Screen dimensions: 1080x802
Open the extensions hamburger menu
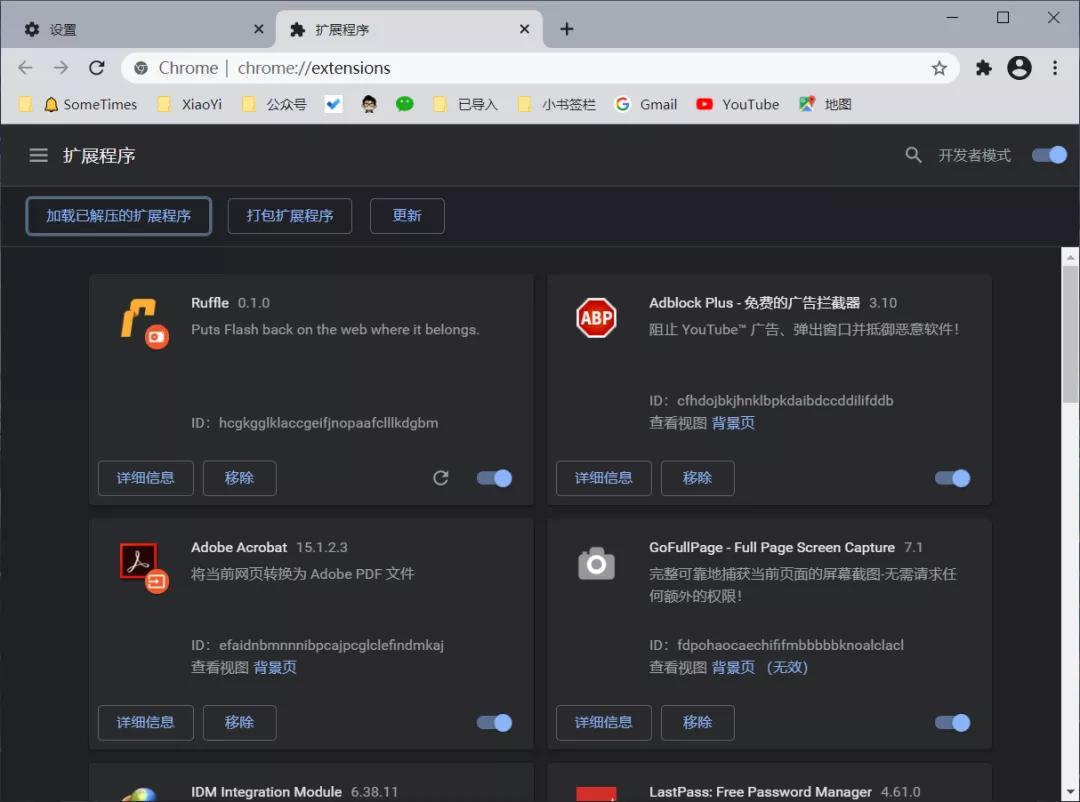tap(38, 155)
